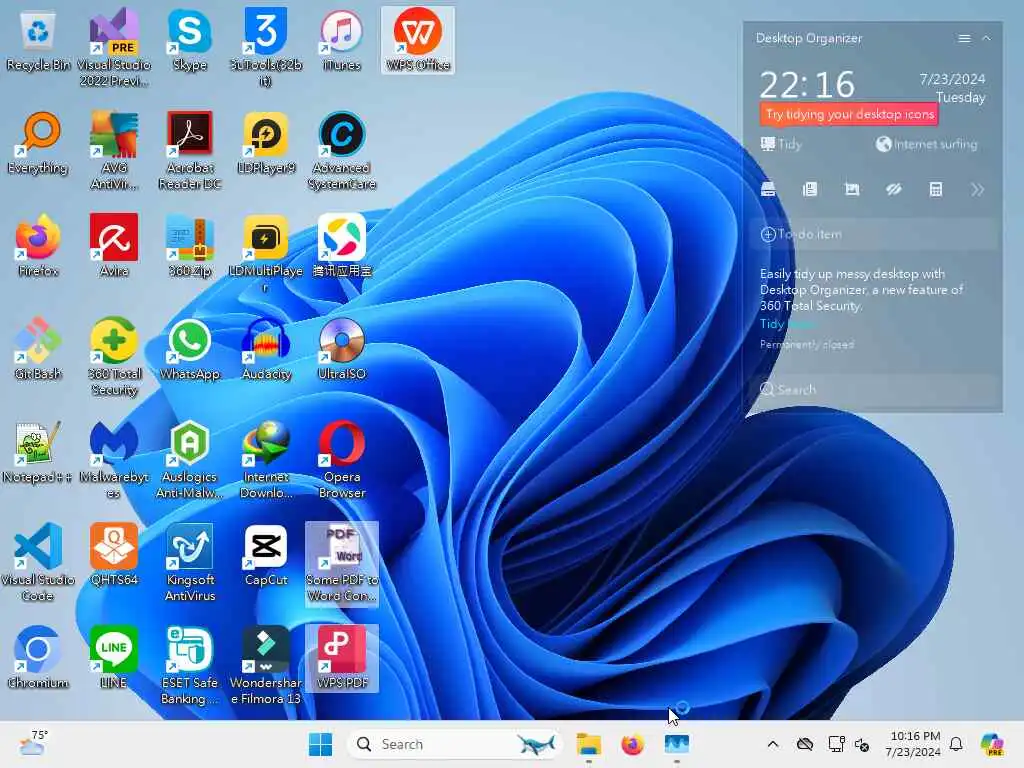Click Tidy button in Desktop Organizer
The height and width of the screenshot is (768, 1024).
tap(781, 144)
